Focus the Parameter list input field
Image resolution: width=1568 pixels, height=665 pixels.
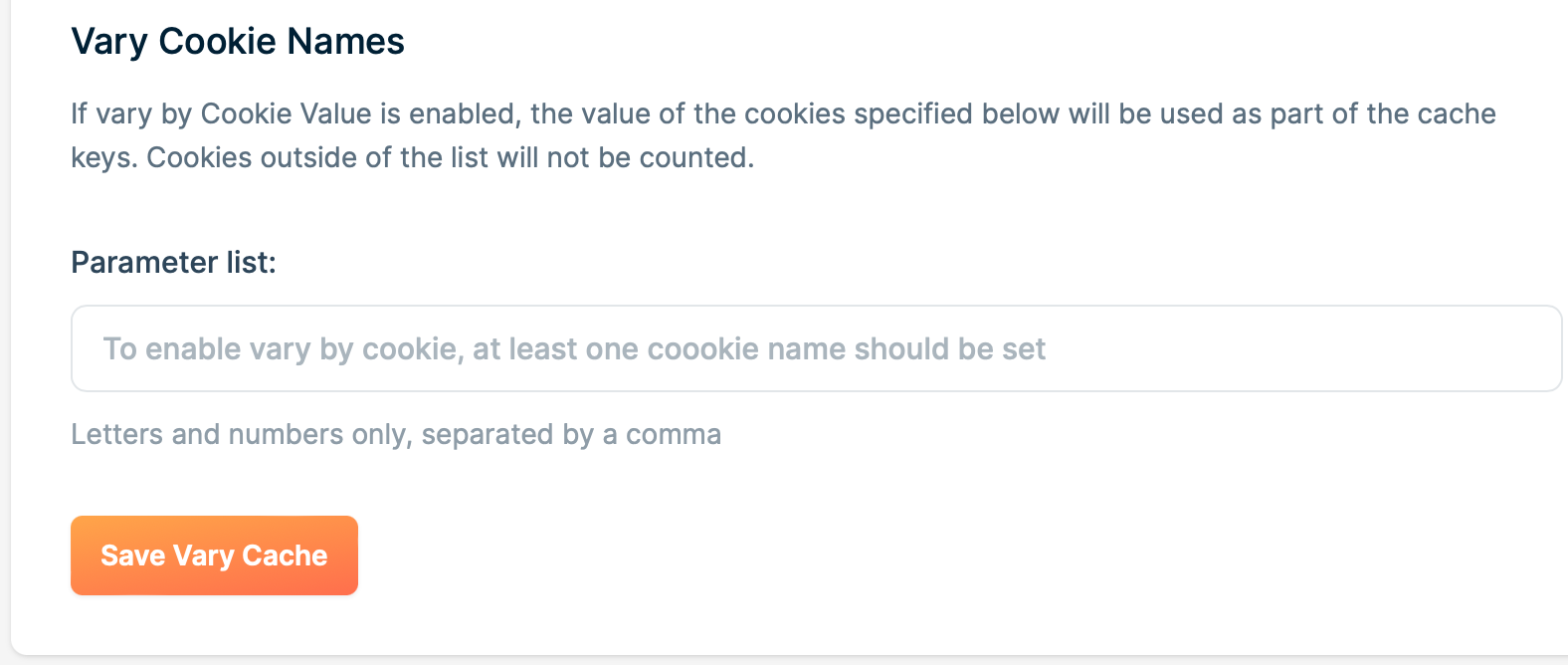tap(816, 348)
